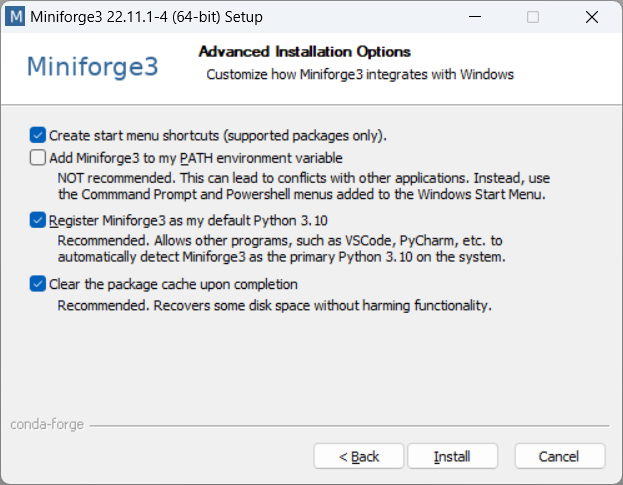This screenshot has height=485, width=623.
Task: Click the conda-forge branding text
Action: pyautogui.click(x=47, y=424)
